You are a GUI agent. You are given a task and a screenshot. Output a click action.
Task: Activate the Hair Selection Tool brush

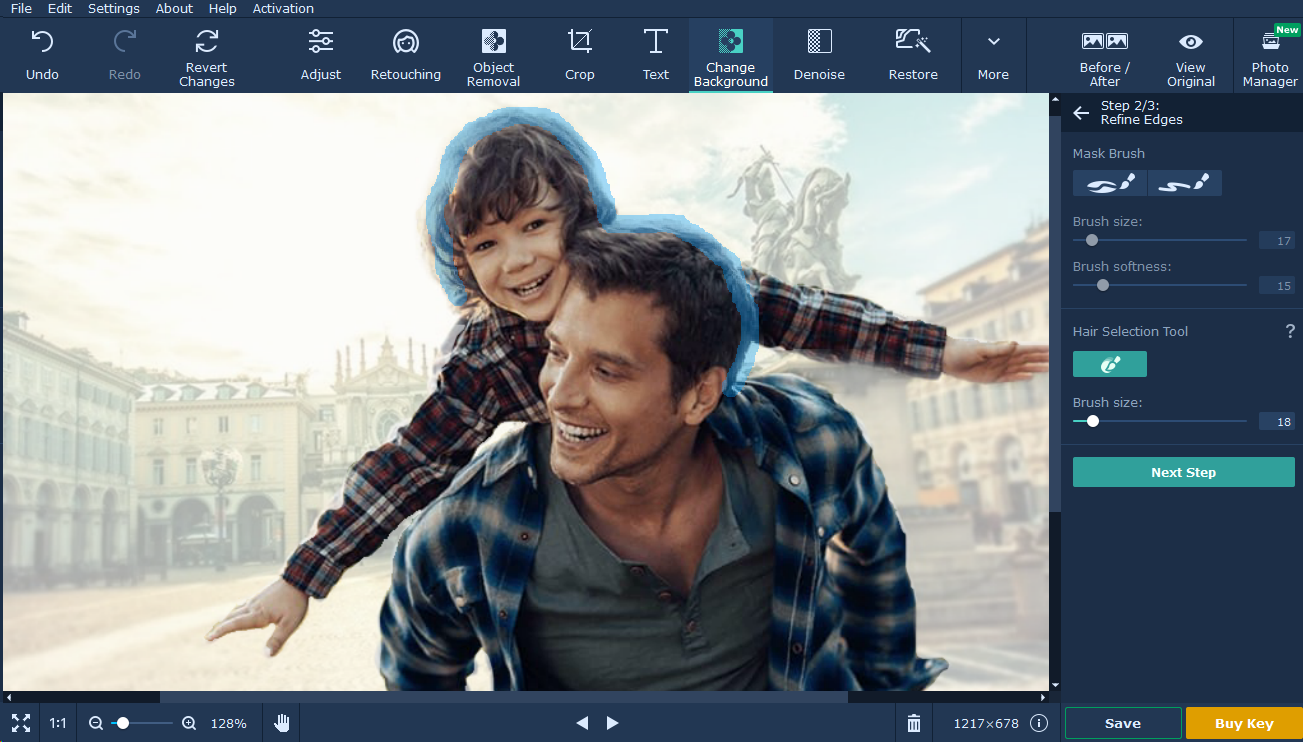[1110, 364]
